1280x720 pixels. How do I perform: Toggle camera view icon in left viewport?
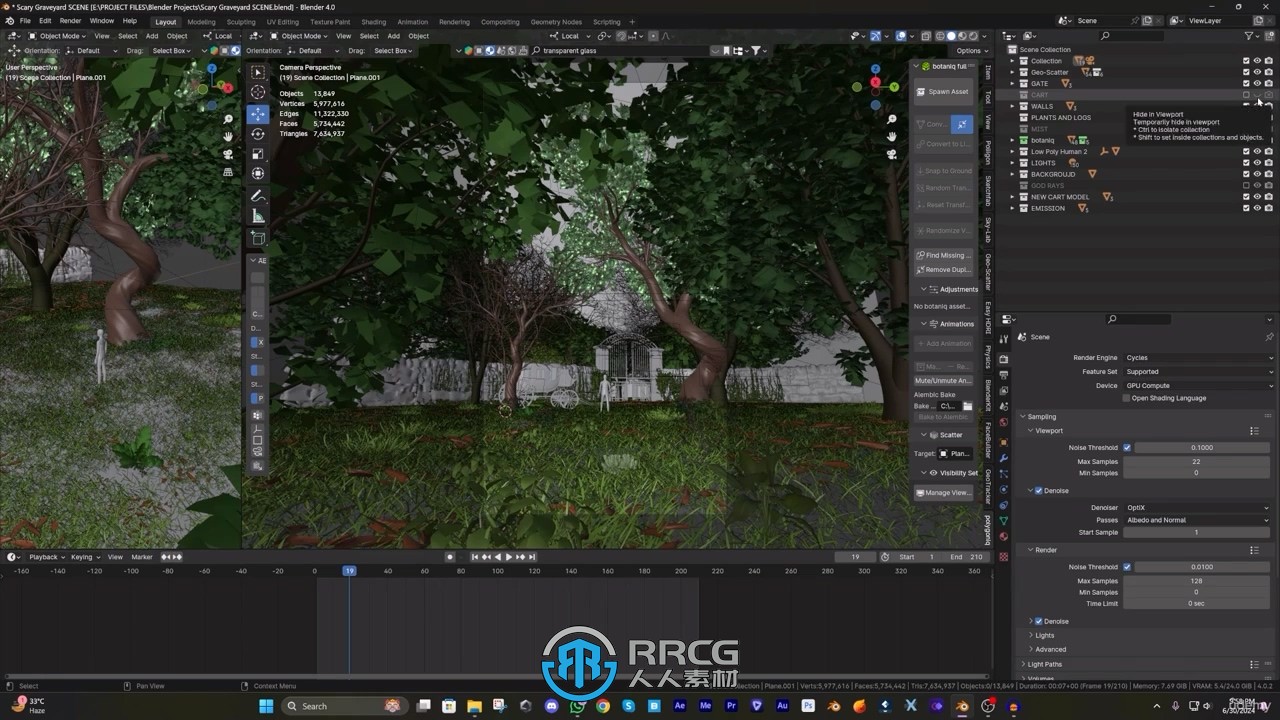[228, 154]
